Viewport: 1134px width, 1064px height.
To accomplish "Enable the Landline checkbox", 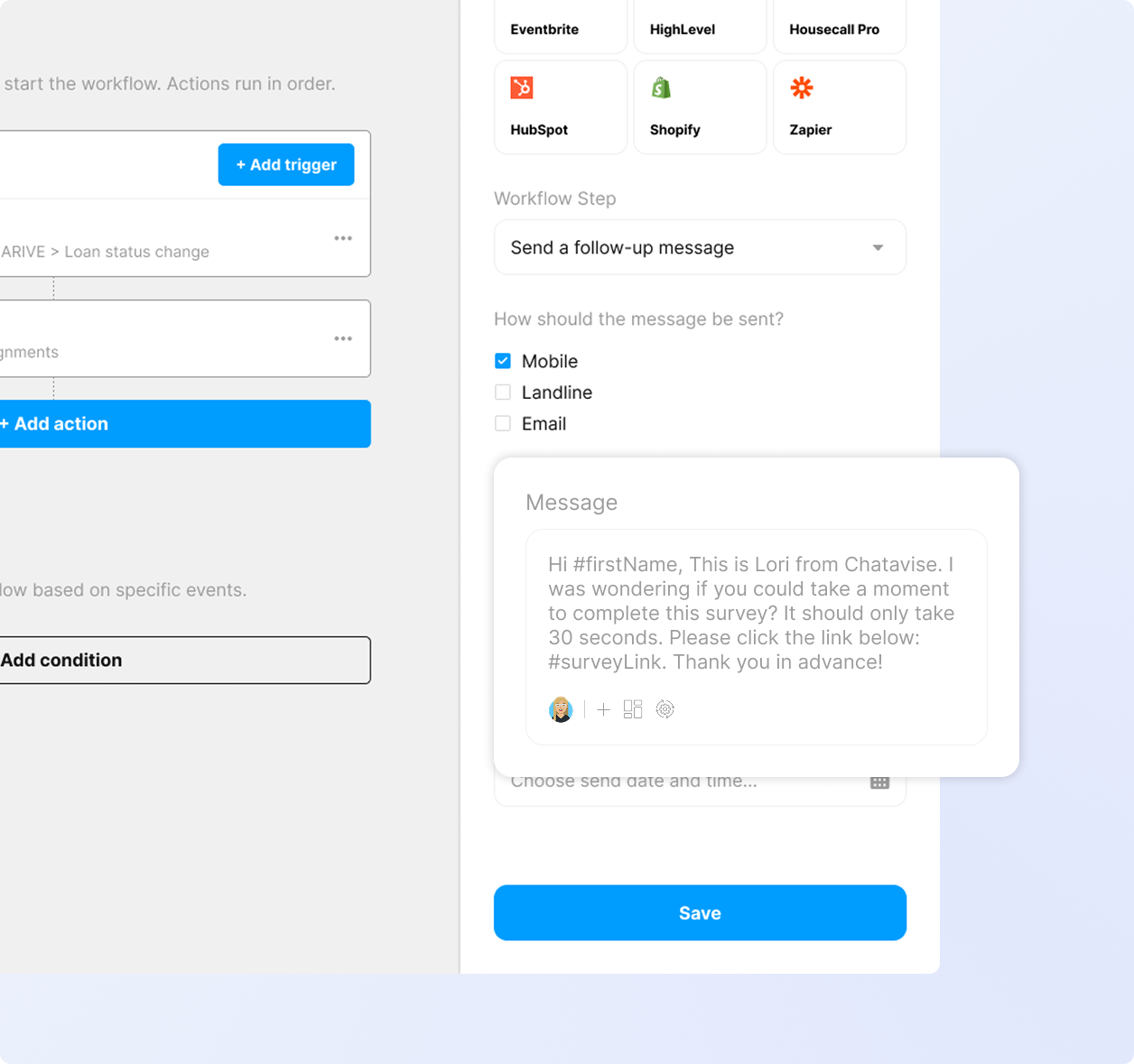I will 503,393.
